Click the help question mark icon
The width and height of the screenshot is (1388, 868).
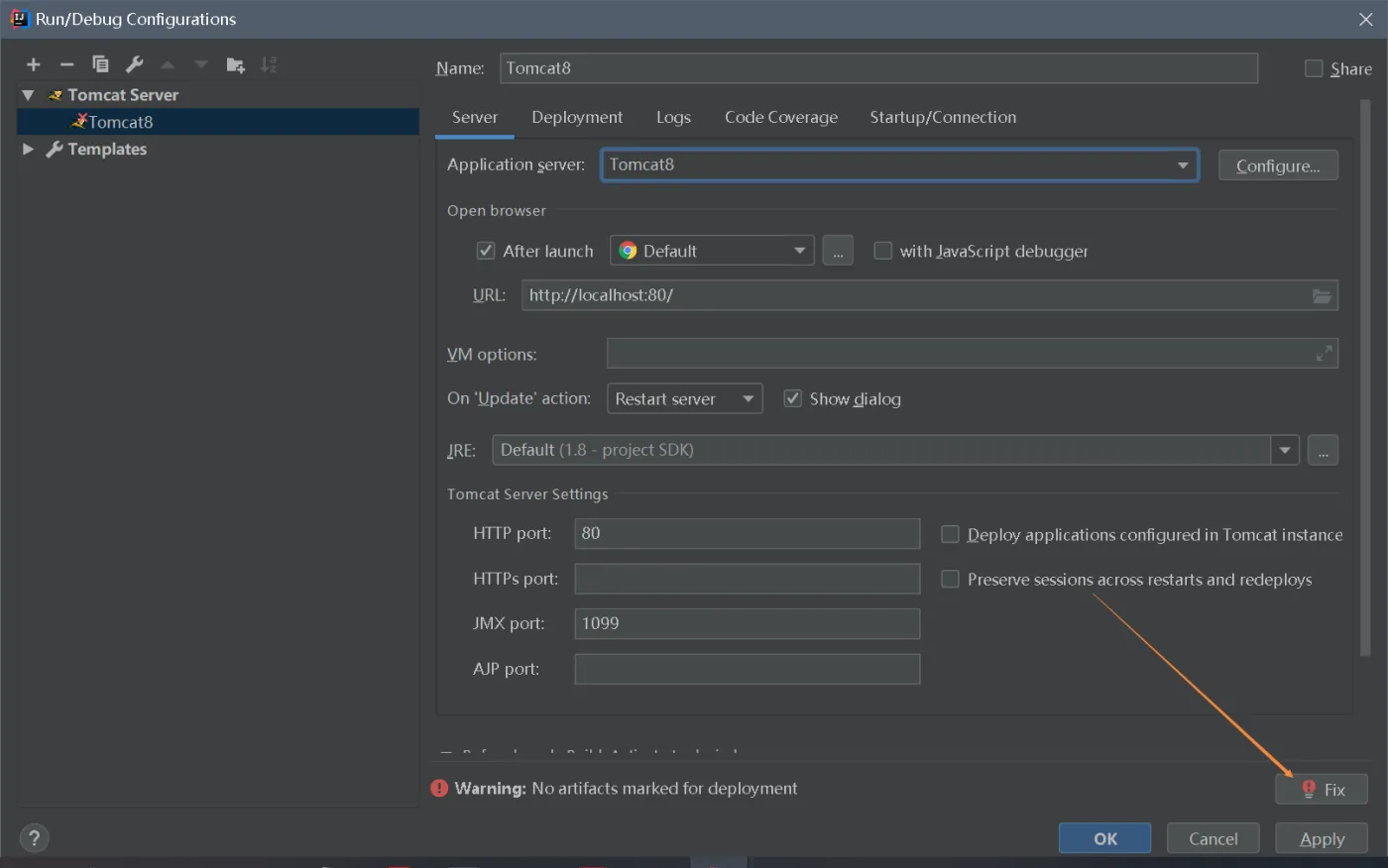click(34, 838)
